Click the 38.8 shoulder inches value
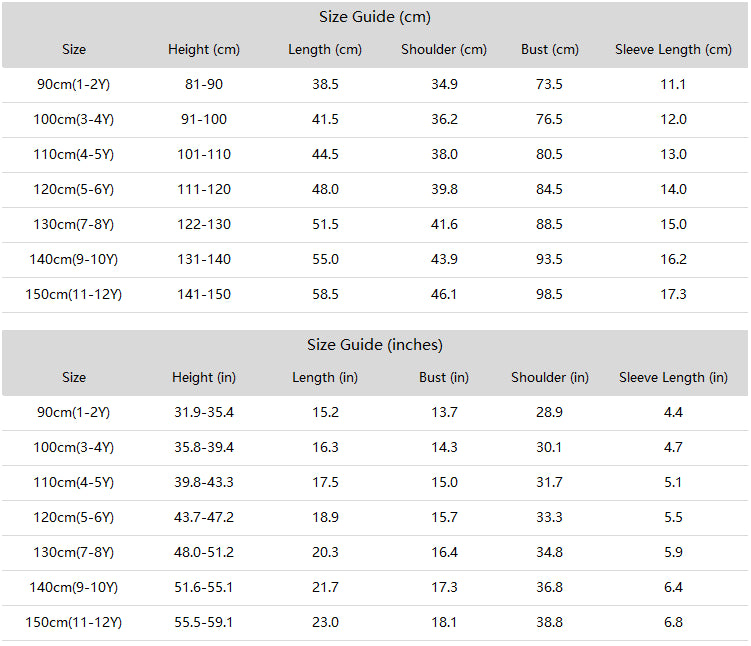This screenshot has width=751, height=646. coord(549,622)
